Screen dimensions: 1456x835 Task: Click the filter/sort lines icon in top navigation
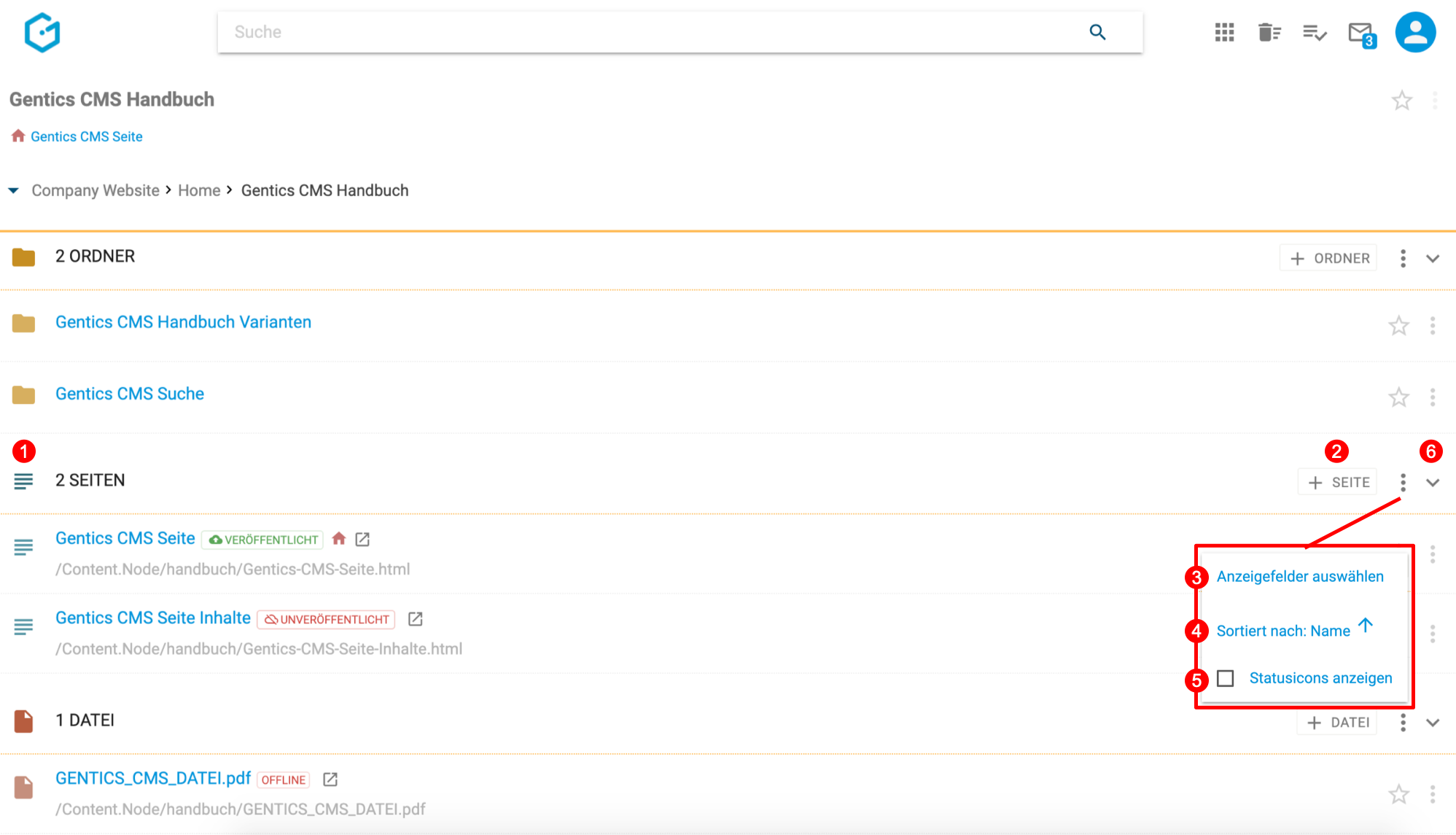point(1315,32)
